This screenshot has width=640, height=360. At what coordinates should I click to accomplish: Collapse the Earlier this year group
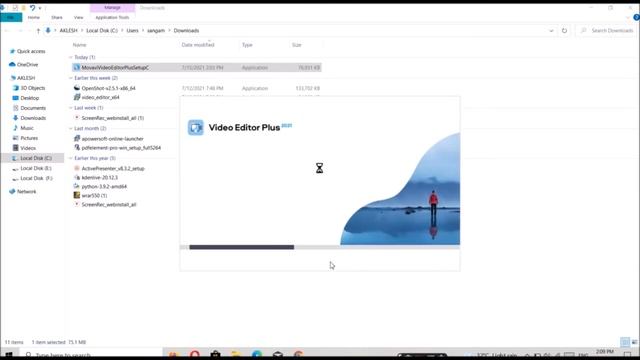(x=71, y=158)
